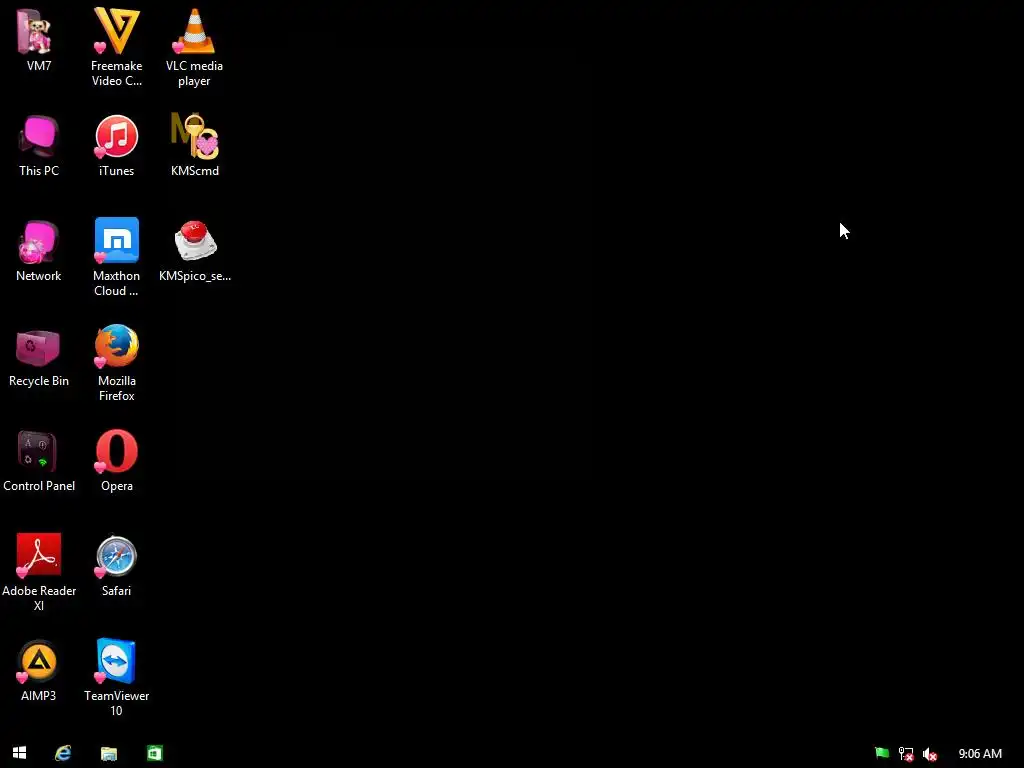Select the AIMP3 shortcut icon
Screen dimensions: 1024x768
(x=38, y=661)
